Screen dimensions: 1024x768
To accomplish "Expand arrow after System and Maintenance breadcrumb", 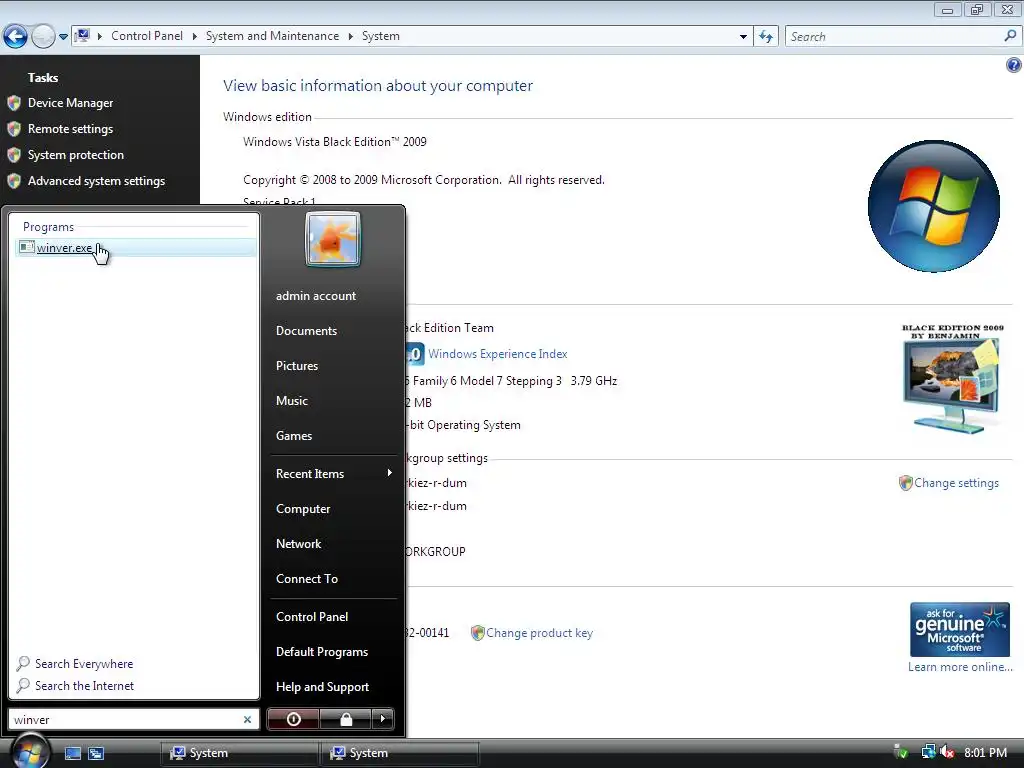I will [351, 36].
